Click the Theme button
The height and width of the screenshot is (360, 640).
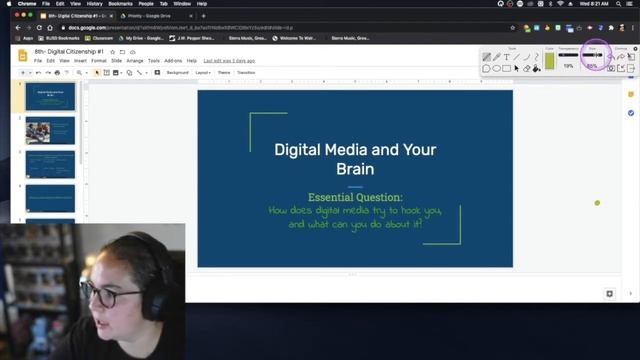pos(224,73)
